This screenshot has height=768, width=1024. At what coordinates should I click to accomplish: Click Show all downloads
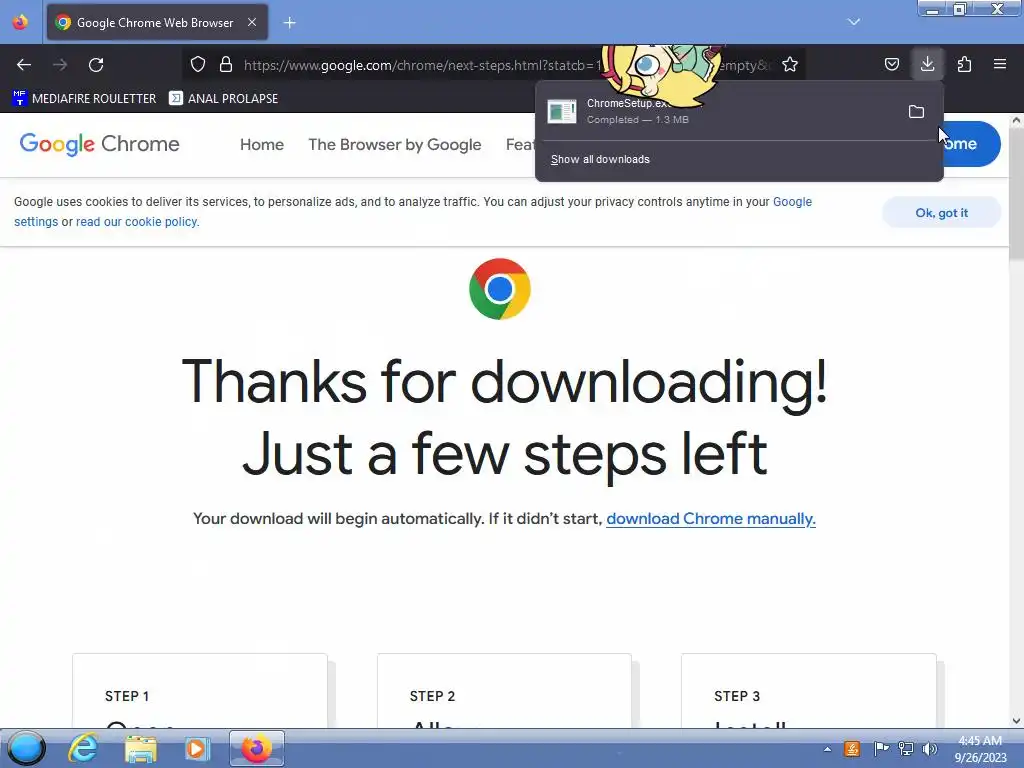[600, 159]
